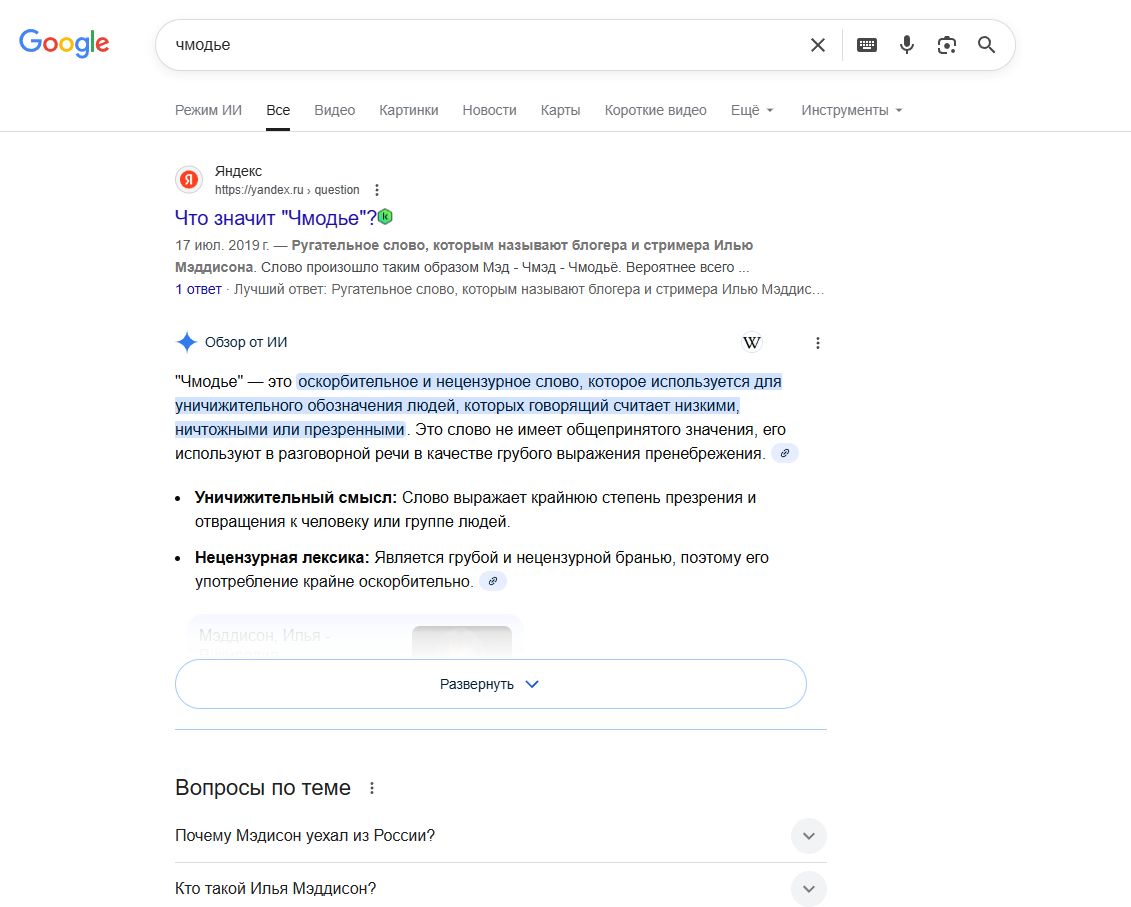Click the 'Яндекс' site name
Image resolution: width=1131 pixels, height=907 pixels.
pos(239,171)
